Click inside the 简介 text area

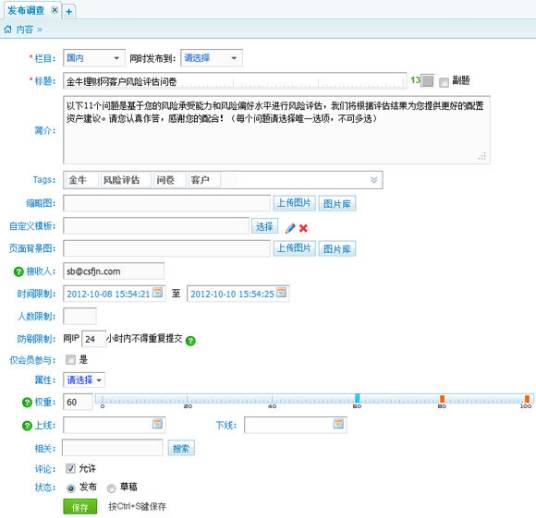pos(277,130)
